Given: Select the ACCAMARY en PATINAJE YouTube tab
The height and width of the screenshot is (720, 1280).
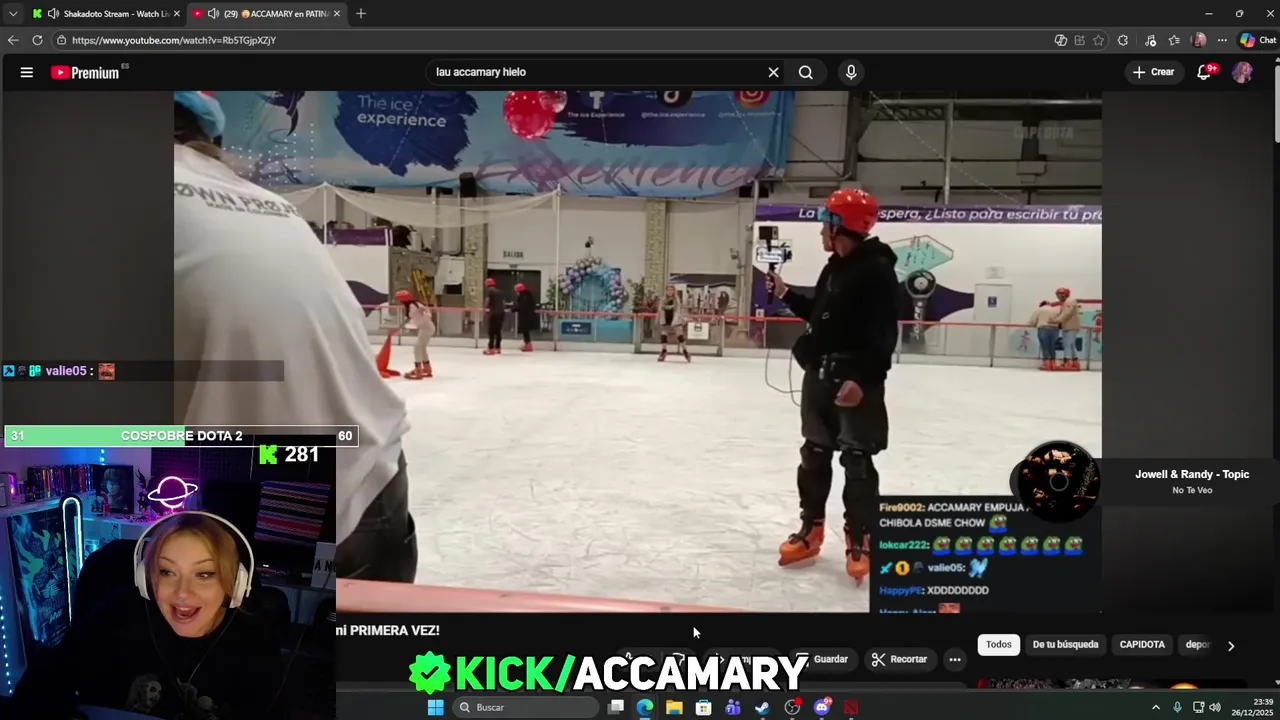Looking at the screenshot, I should tap(265, 13).
